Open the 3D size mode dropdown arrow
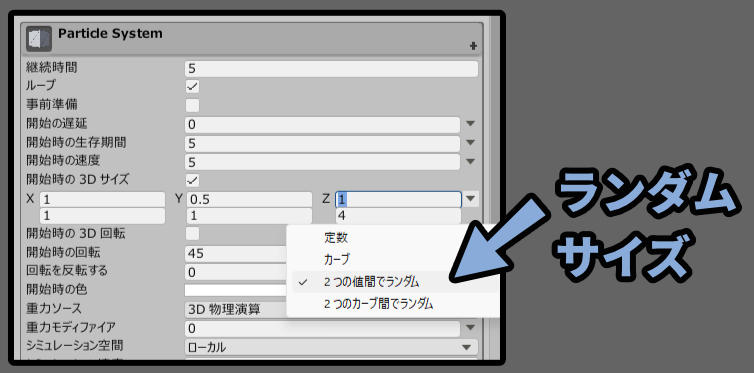 click(x=471, y=199)
